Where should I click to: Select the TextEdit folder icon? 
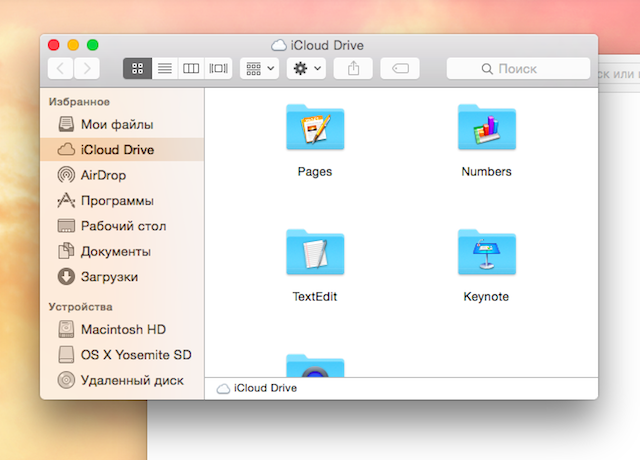315,252
